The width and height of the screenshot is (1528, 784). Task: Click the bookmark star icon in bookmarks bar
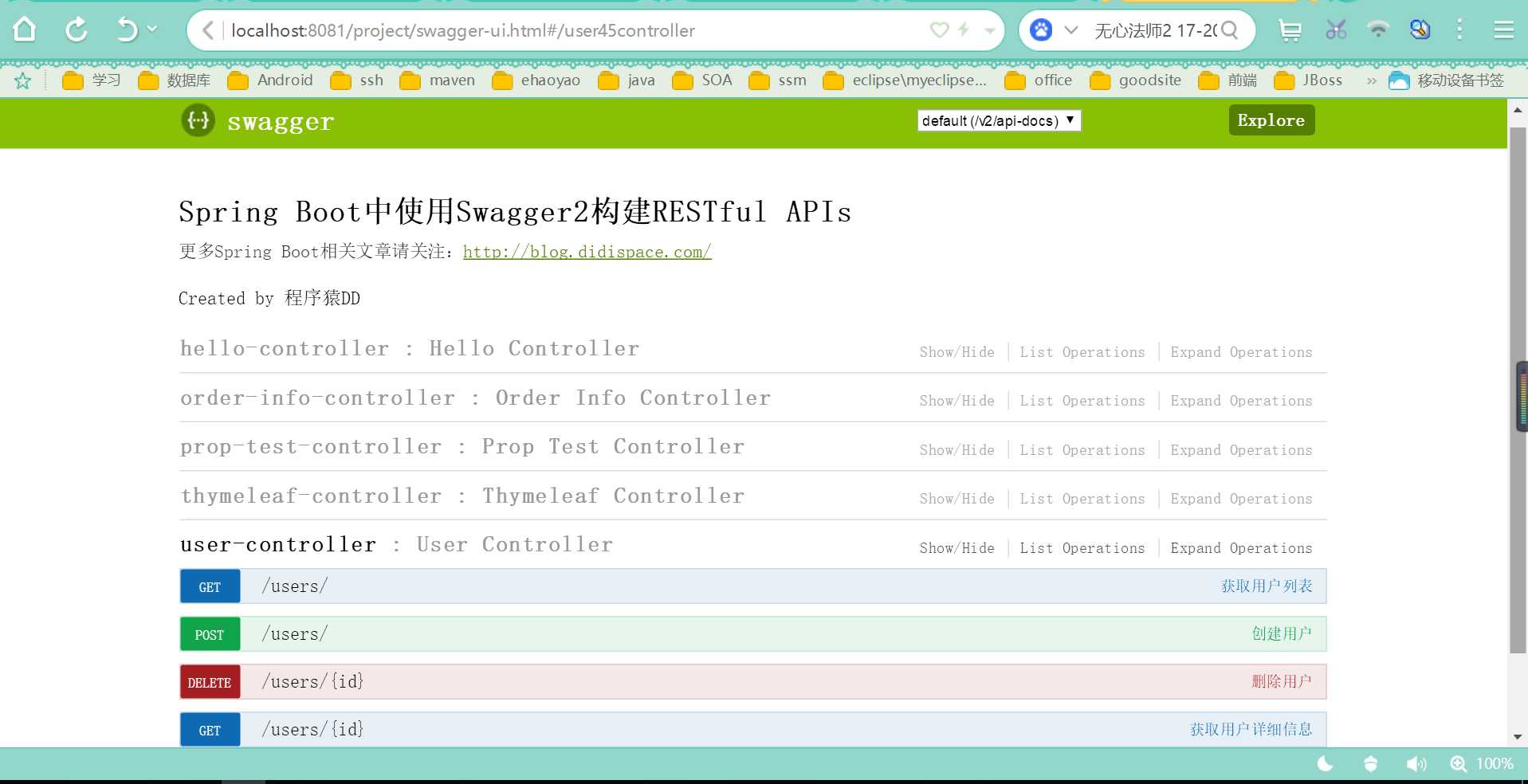23,80
